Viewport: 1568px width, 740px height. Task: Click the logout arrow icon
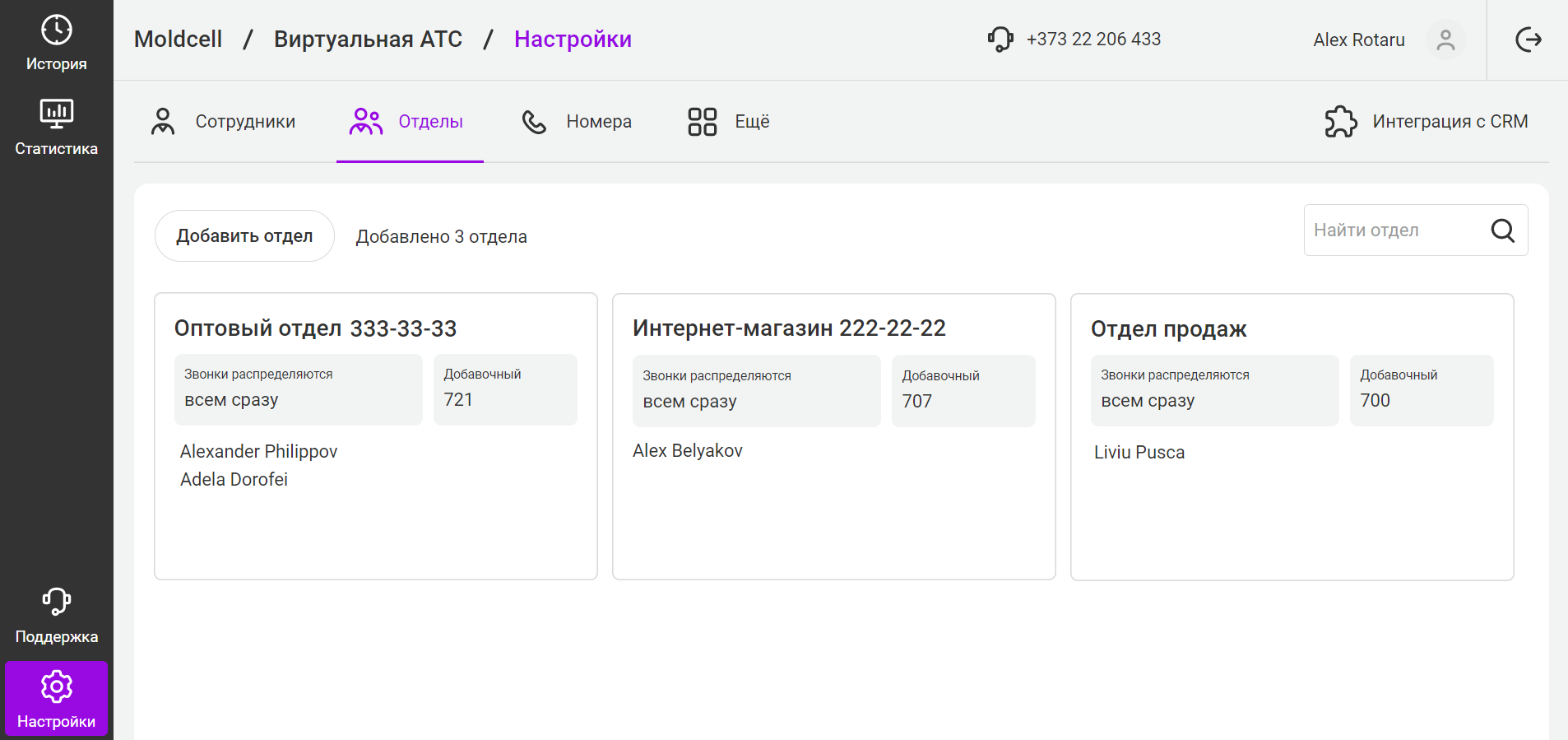(x=1528, y=40)
